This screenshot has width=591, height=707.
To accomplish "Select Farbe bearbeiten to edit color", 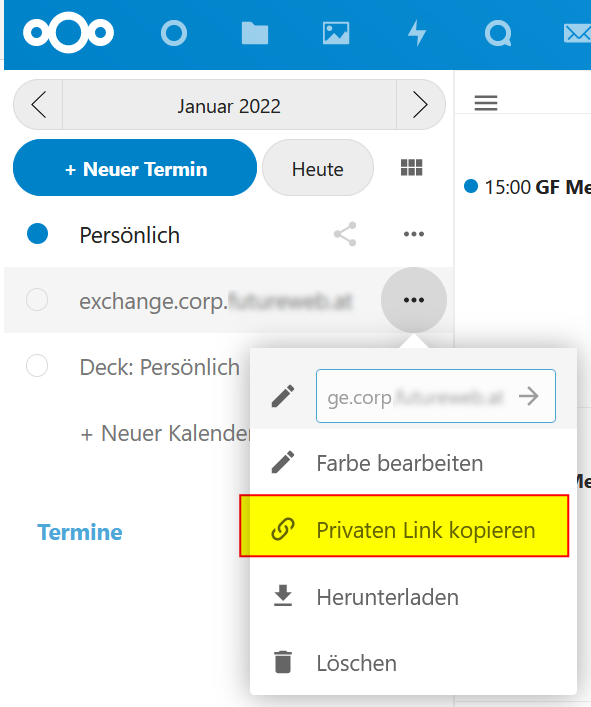I will [413, 463].
